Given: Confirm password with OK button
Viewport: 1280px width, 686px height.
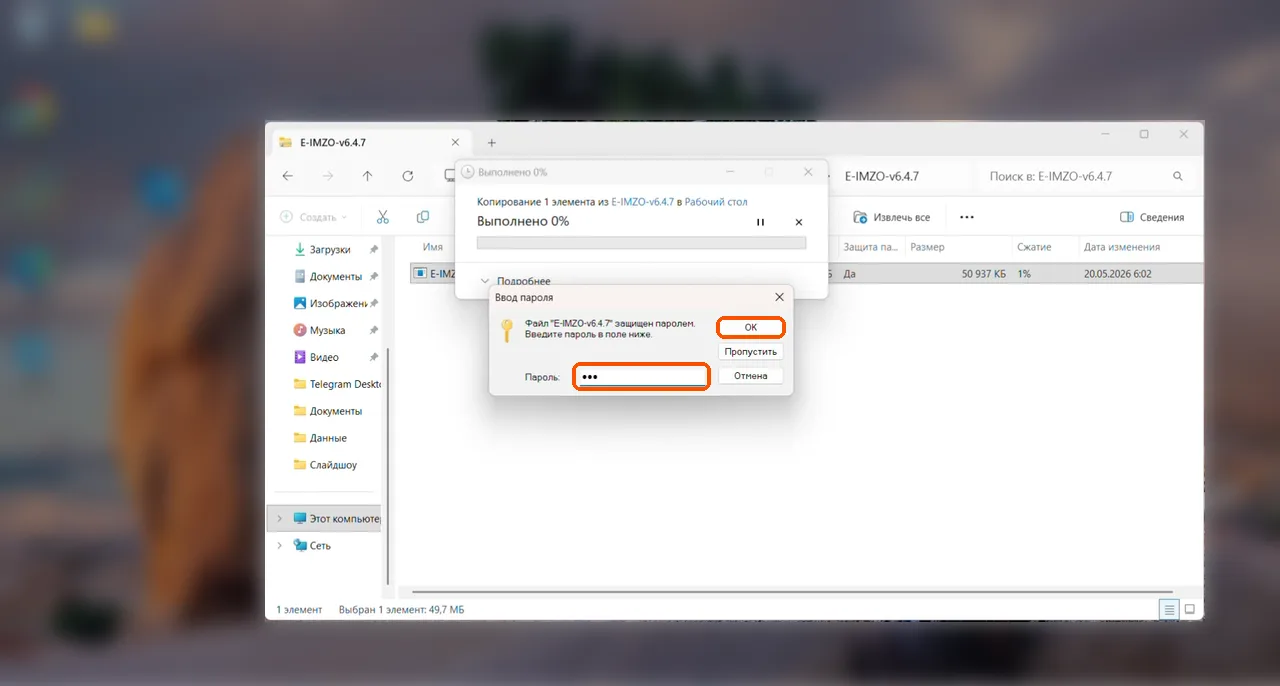Looking at the screenshot, I should (751, 327).
